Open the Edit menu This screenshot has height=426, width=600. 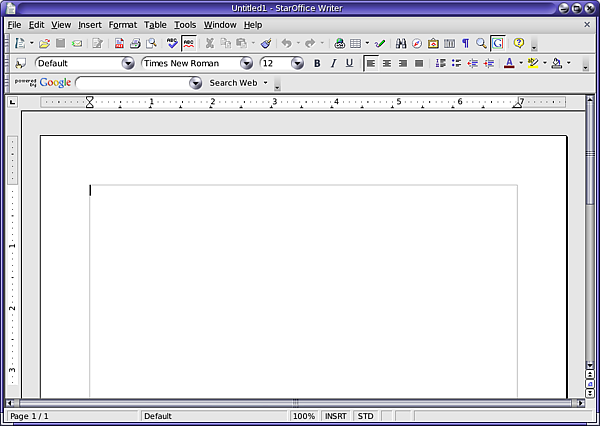[36, 25]
